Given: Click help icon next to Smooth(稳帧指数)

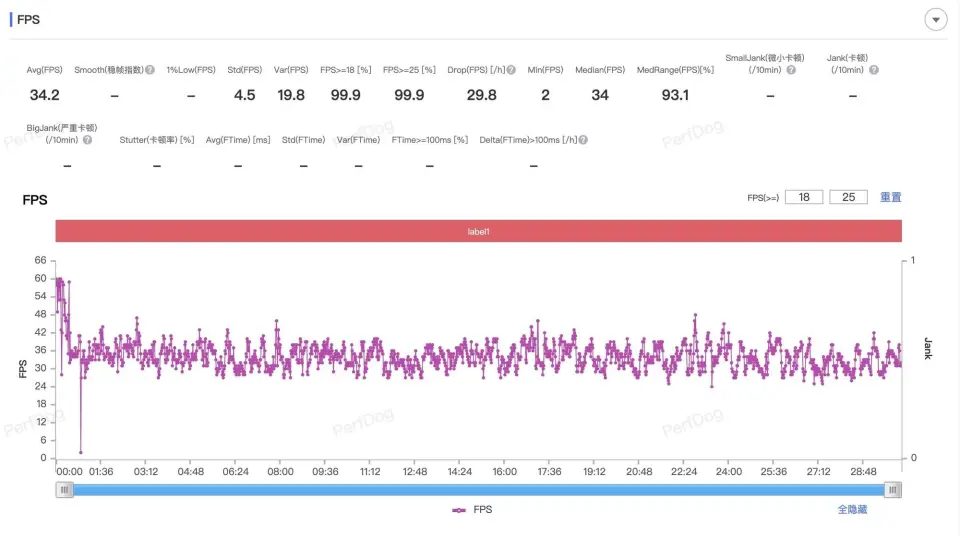Looking at the screenshot, I should 150,70.
